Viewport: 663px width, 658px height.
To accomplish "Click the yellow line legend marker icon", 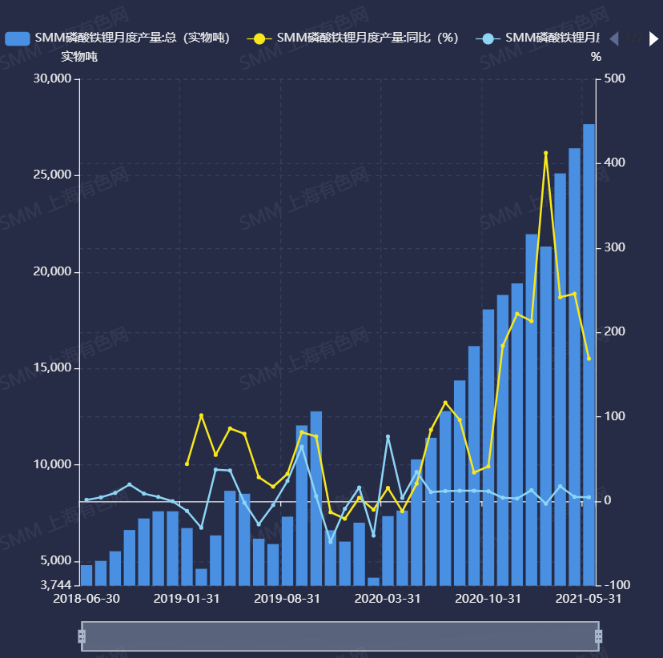I will [x=260, y=38].
